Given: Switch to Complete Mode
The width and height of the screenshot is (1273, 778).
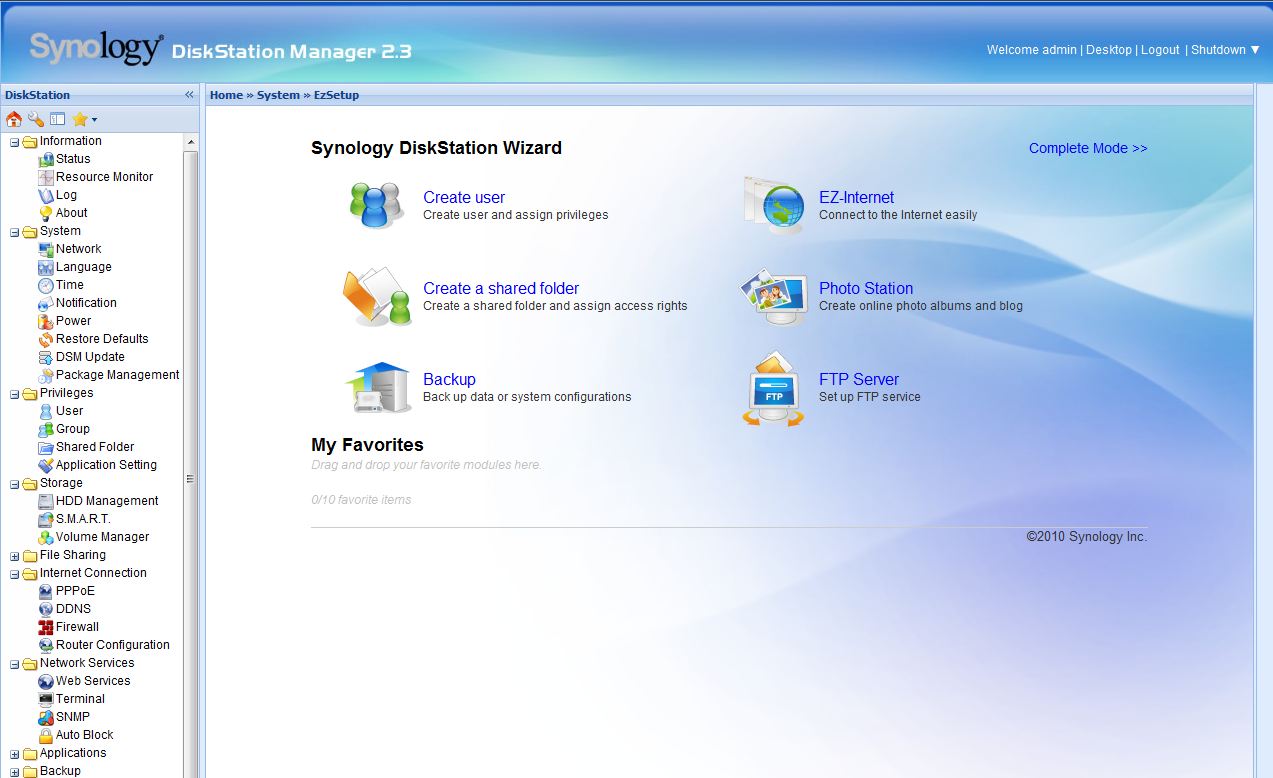Looking at the screenshot, I should tap(1088, 148).
